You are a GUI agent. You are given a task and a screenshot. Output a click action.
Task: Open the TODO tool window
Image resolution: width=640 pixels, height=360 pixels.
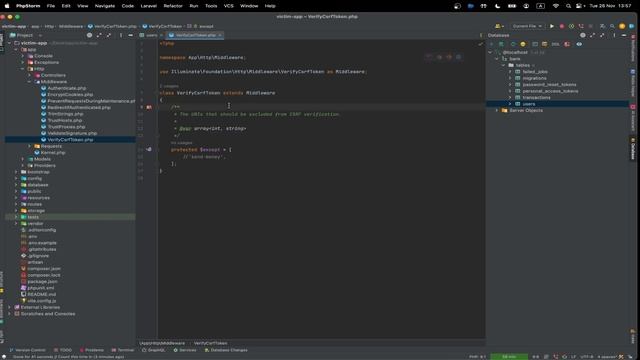click(63, 350)
